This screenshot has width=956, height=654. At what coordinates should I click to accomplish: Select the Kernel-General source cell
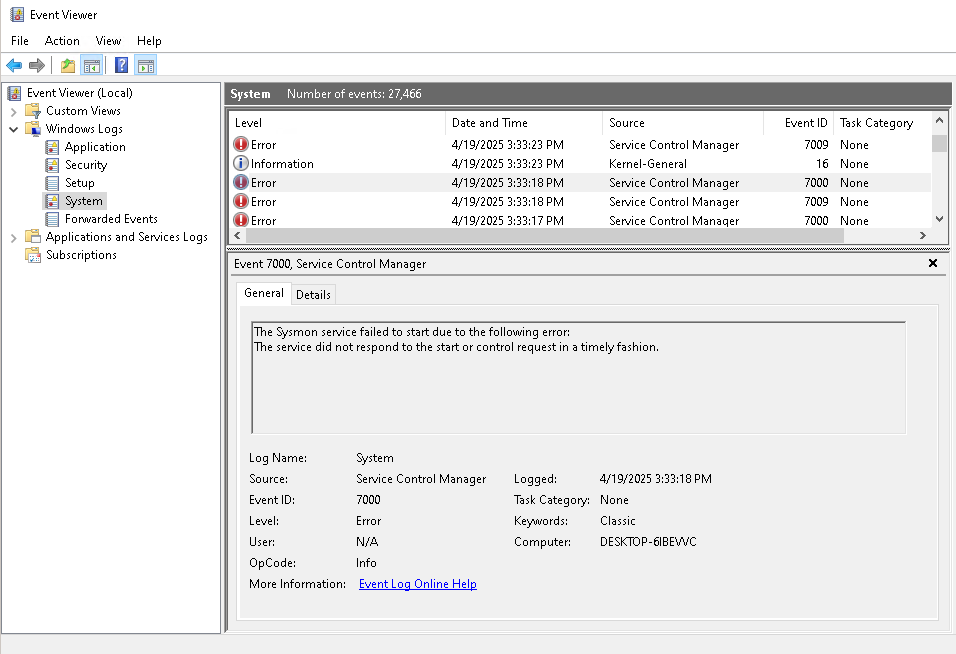point(648,163)
